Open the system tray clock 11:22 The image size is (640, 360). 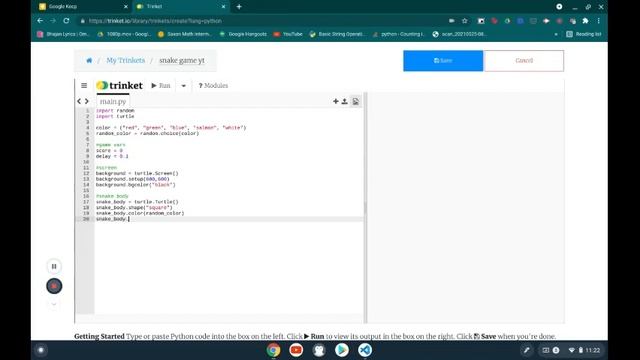pyautogui.click(x=593, y=350)
